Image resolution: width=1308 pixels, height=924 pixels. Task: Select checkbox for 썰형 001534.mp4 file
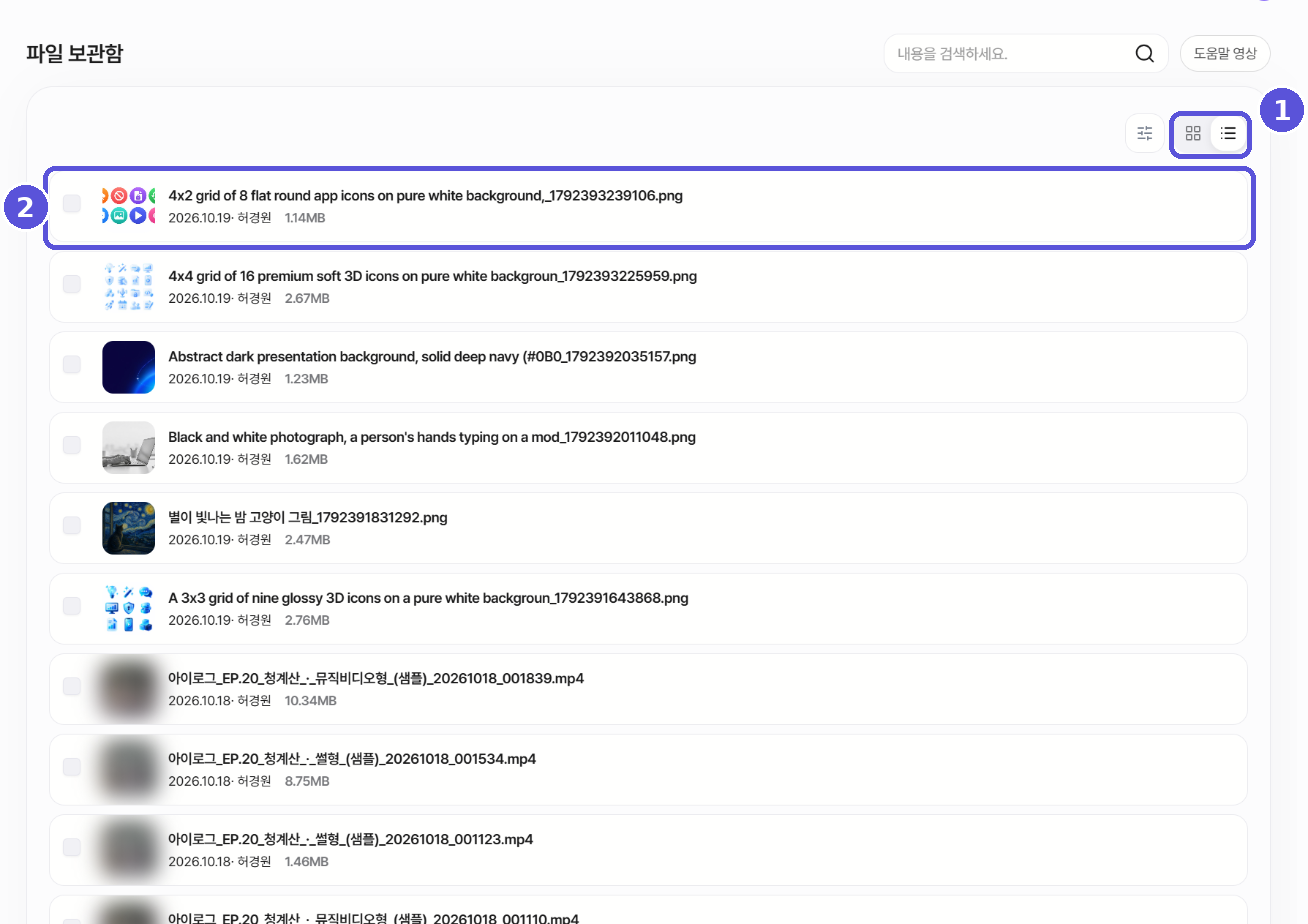pos(72,767)
